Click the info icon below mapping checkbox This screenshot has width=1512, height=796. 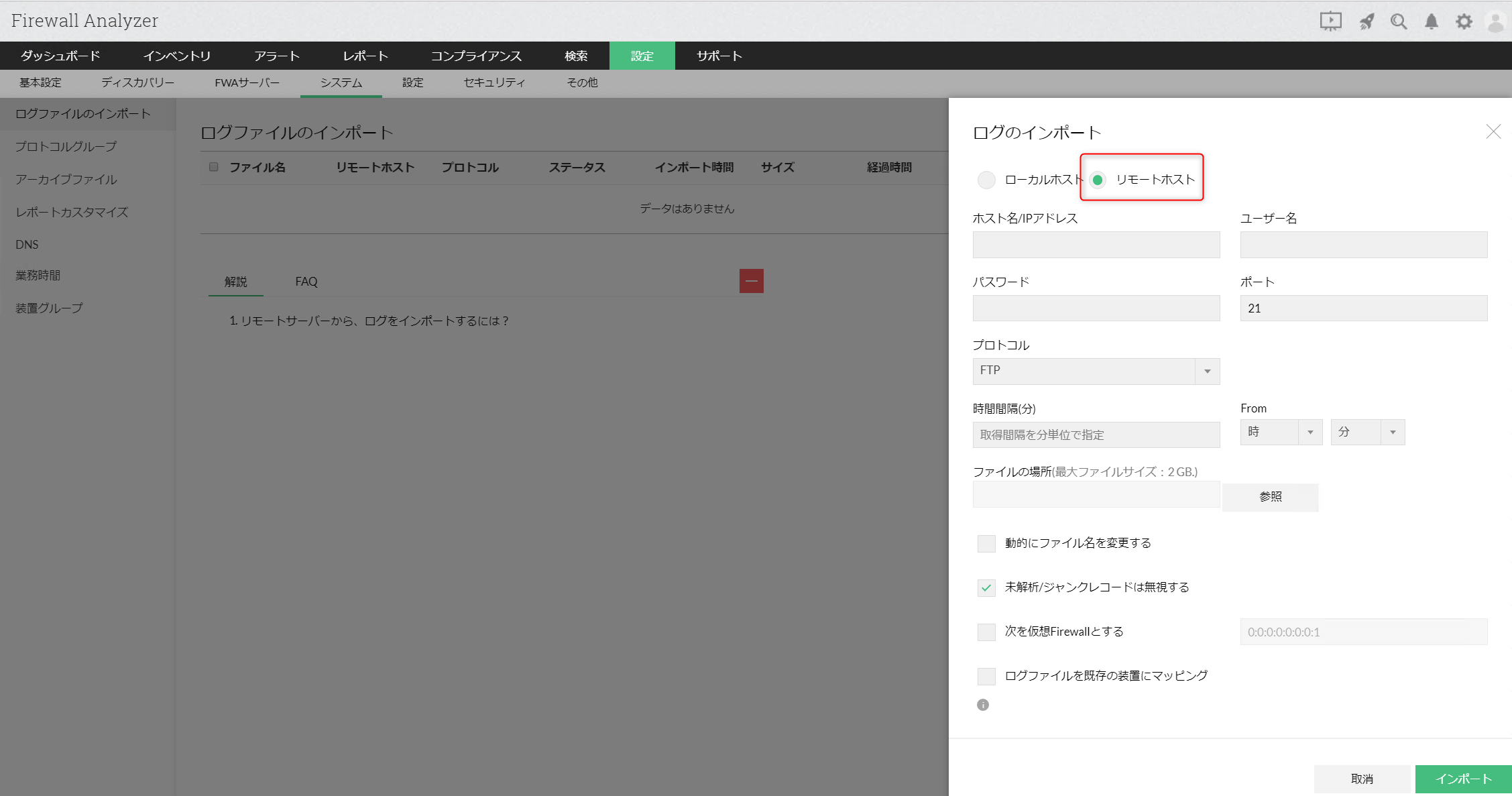pos(983,705)
